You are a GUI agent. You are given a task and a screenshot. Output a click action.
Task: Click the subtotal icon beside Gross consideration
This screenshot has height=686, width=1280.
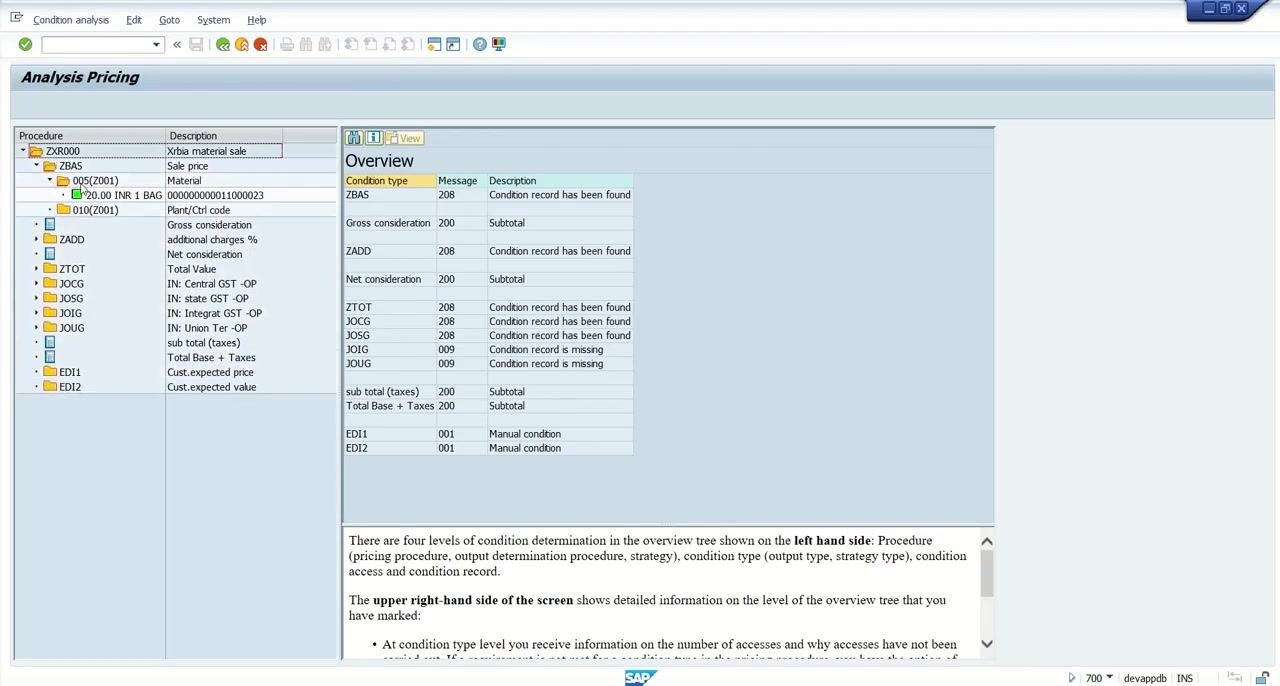click(50, 225)
